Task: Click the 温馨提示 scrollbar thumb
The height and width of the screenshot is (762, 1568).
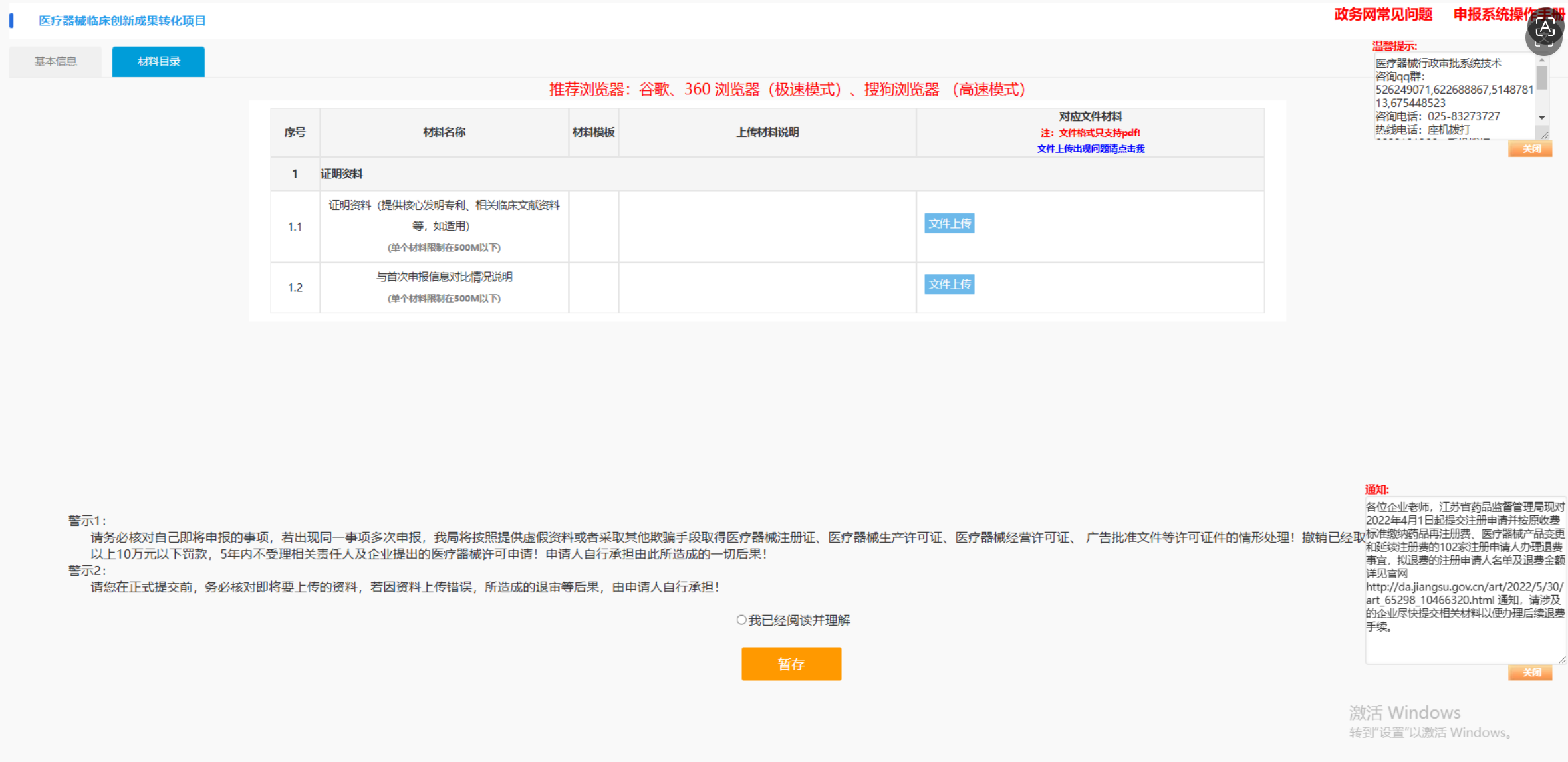Action: tap(1542, 78)
